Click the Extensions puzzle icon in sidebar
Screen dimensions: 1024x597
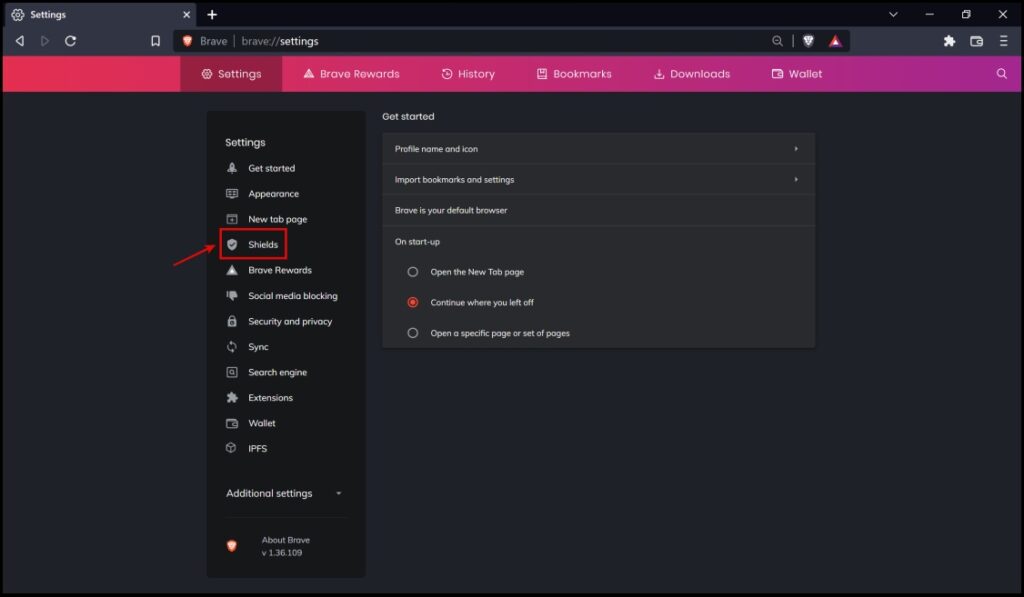point(232,398)
